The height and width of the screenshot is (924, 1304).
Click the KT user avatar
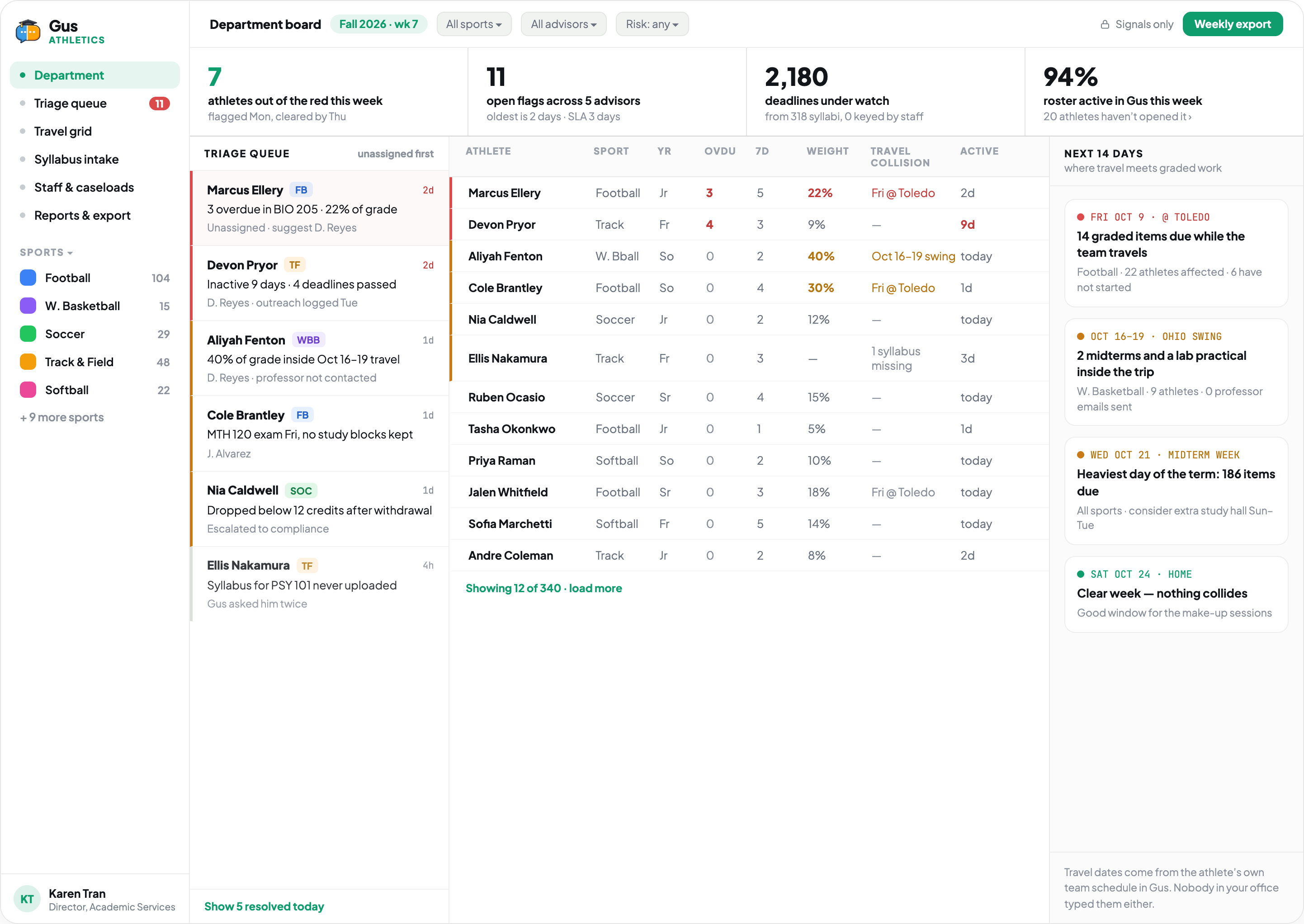click(27, 899)
